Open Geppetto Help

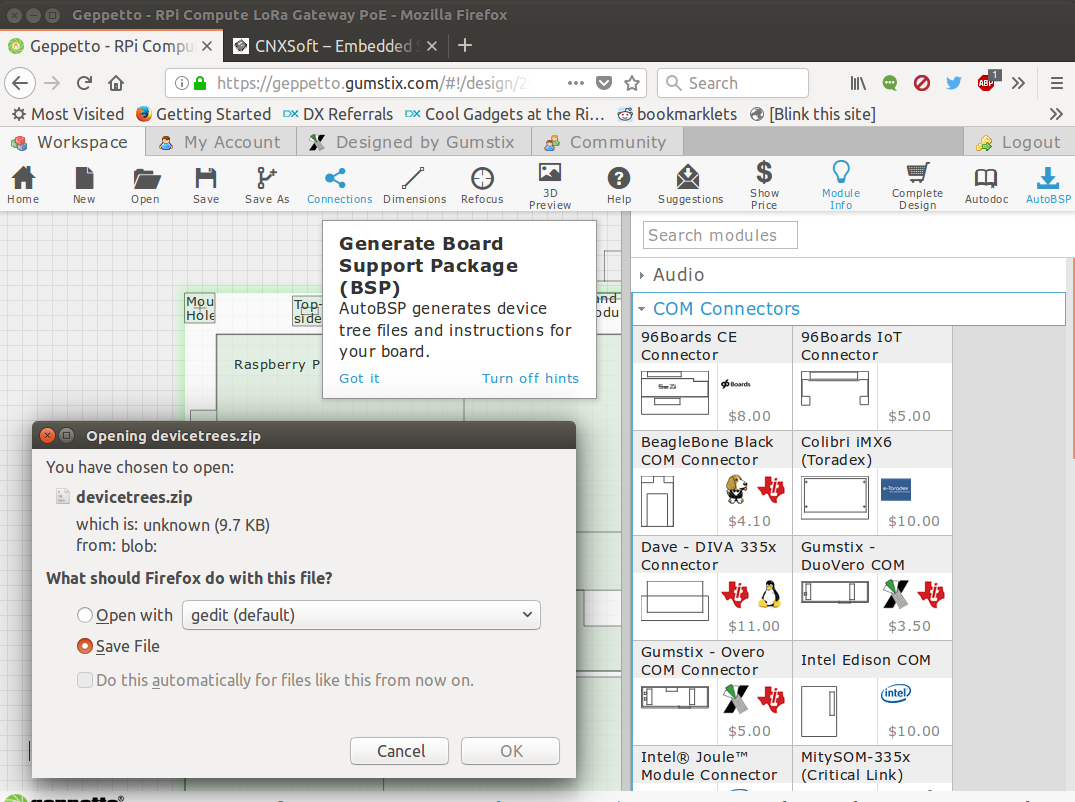[x=618, y=185]
